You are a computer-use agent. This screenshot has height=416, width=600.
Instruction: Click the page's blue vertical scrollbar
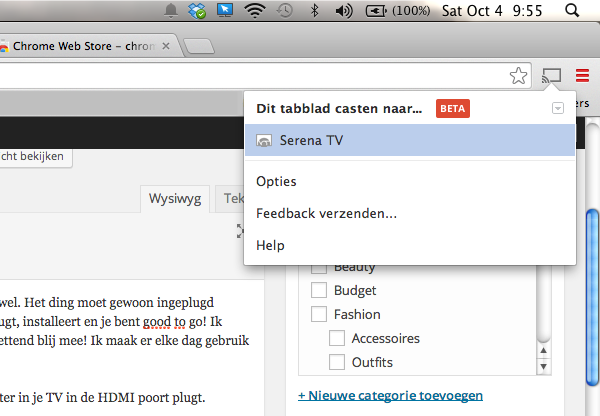tap(592, 297)
